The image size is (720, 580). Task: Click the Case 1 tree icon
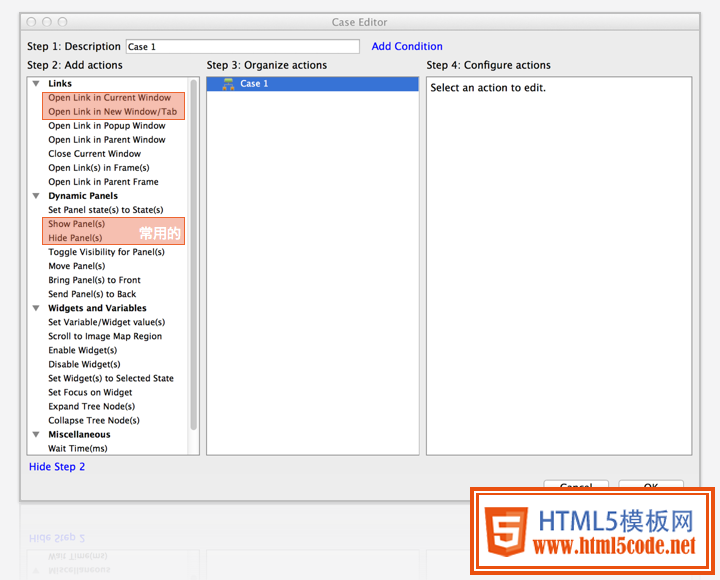click(x=228, y=84)
